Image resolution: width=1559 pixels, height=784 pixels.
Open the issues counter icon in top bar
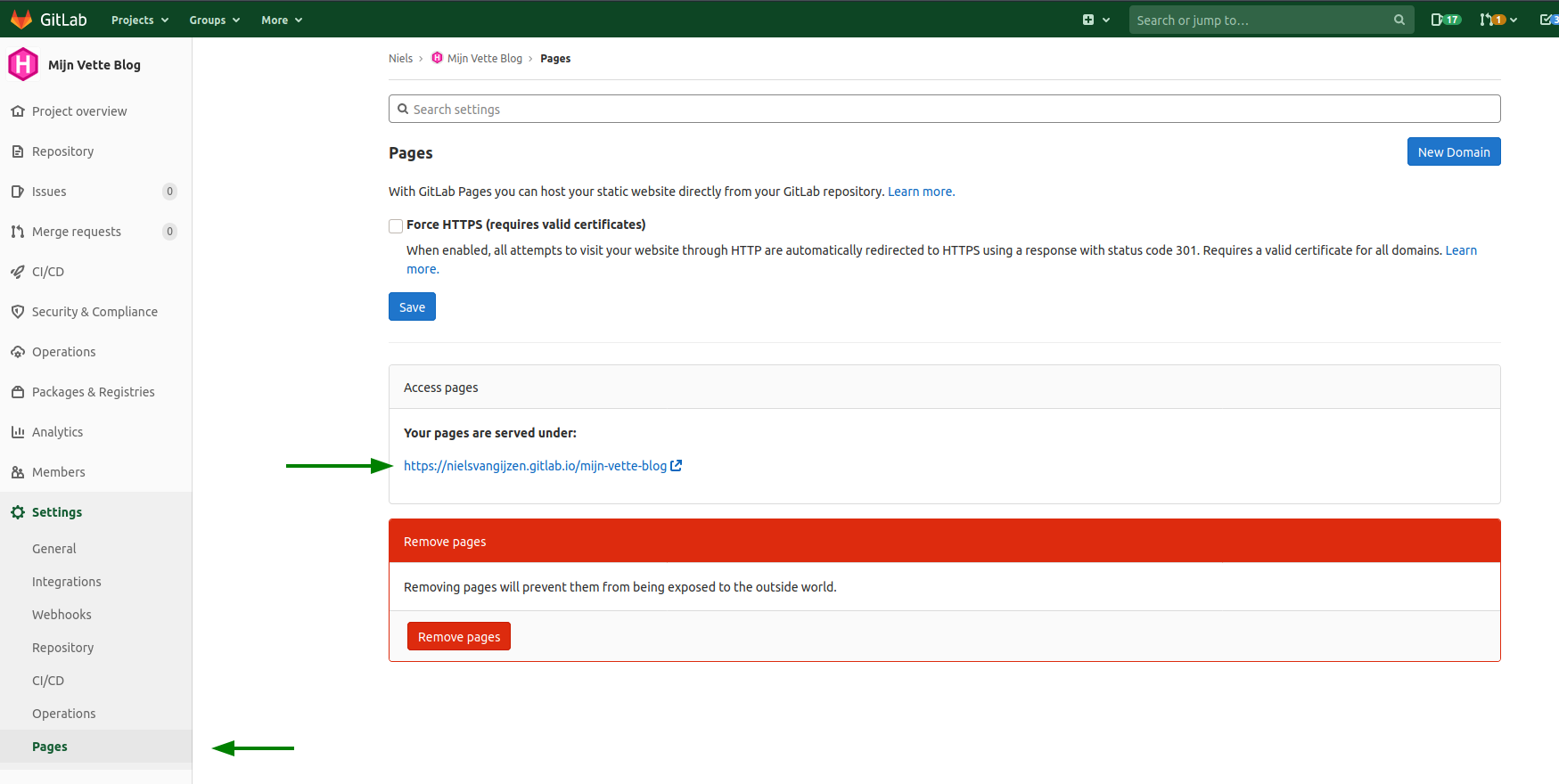[1445, 20]
